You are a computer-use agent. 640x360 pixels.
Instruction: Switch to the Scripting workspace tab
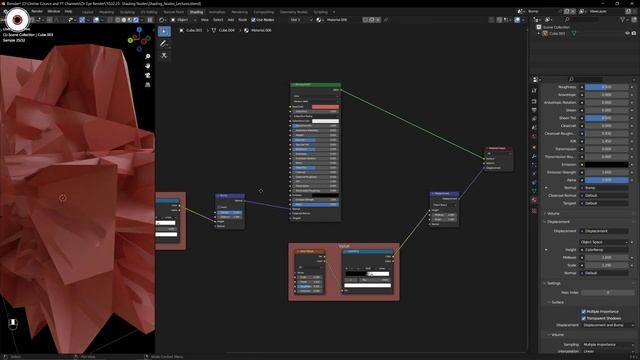click(320, 12)
